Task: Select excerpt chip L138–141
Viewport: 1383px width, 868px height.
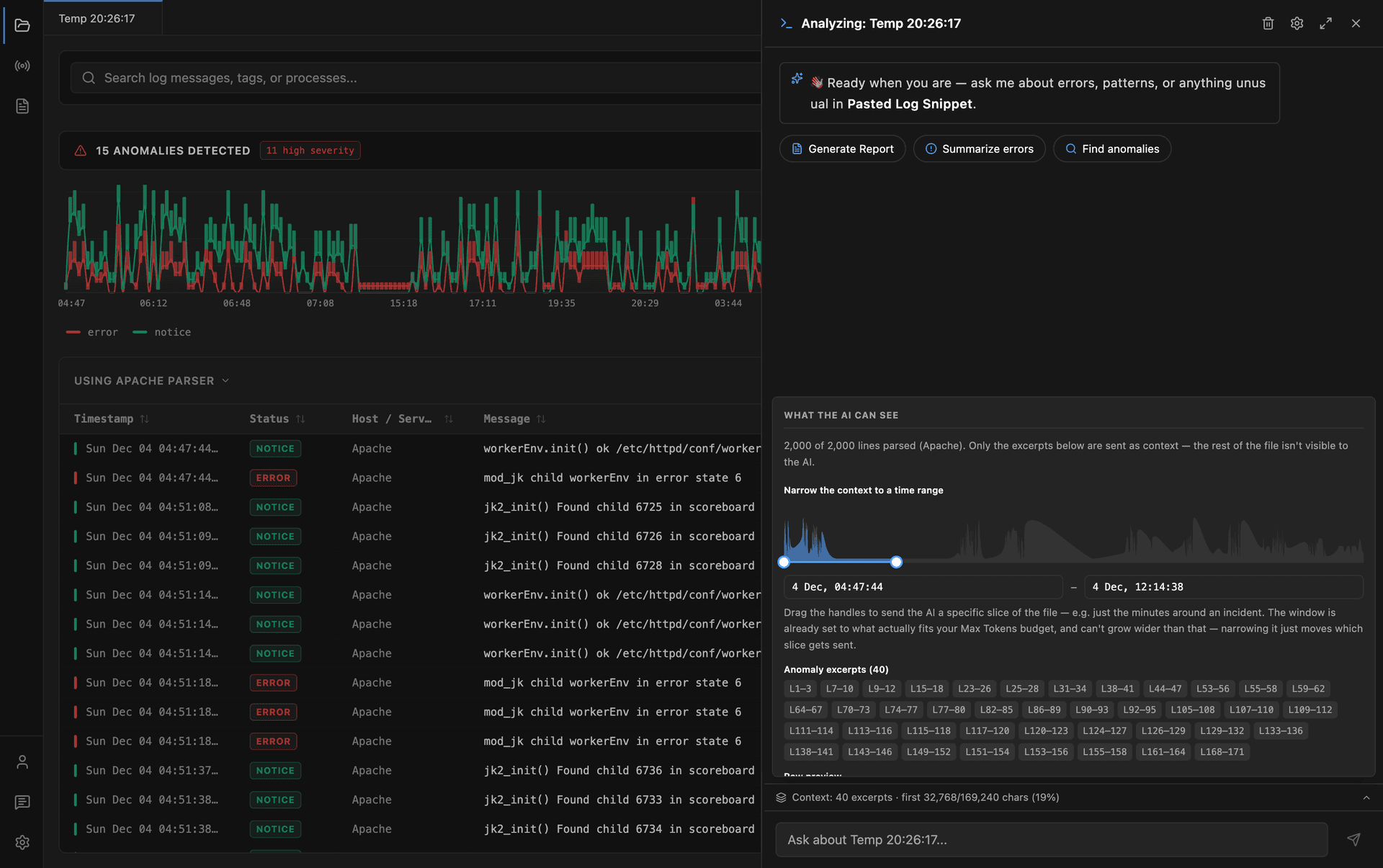Action: coord(811,752)
